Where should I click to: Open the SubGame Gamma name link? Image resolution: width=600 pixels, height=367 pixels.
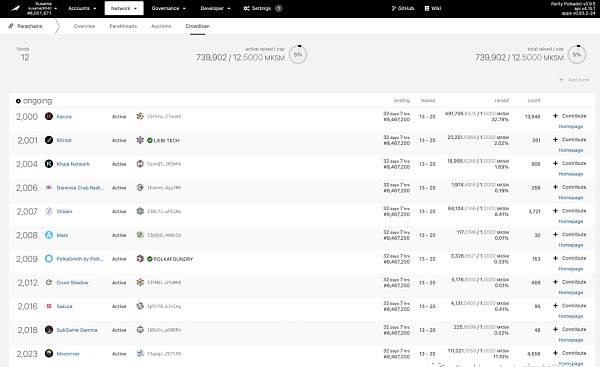pyautogui.click(x=77, y=330)
